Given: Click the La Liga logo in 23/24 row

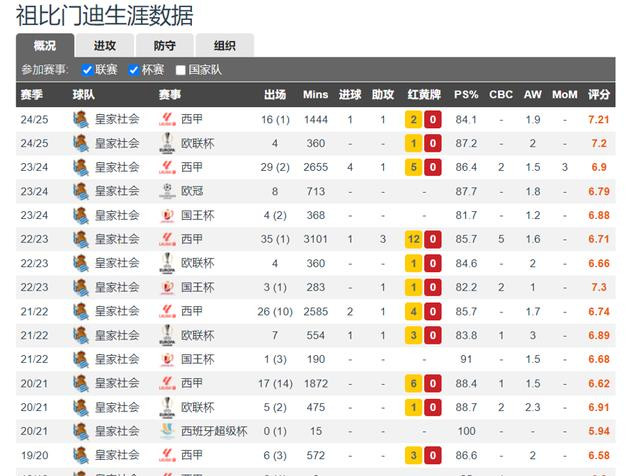Looking at the screenshot, I should [x=167, y=167].
